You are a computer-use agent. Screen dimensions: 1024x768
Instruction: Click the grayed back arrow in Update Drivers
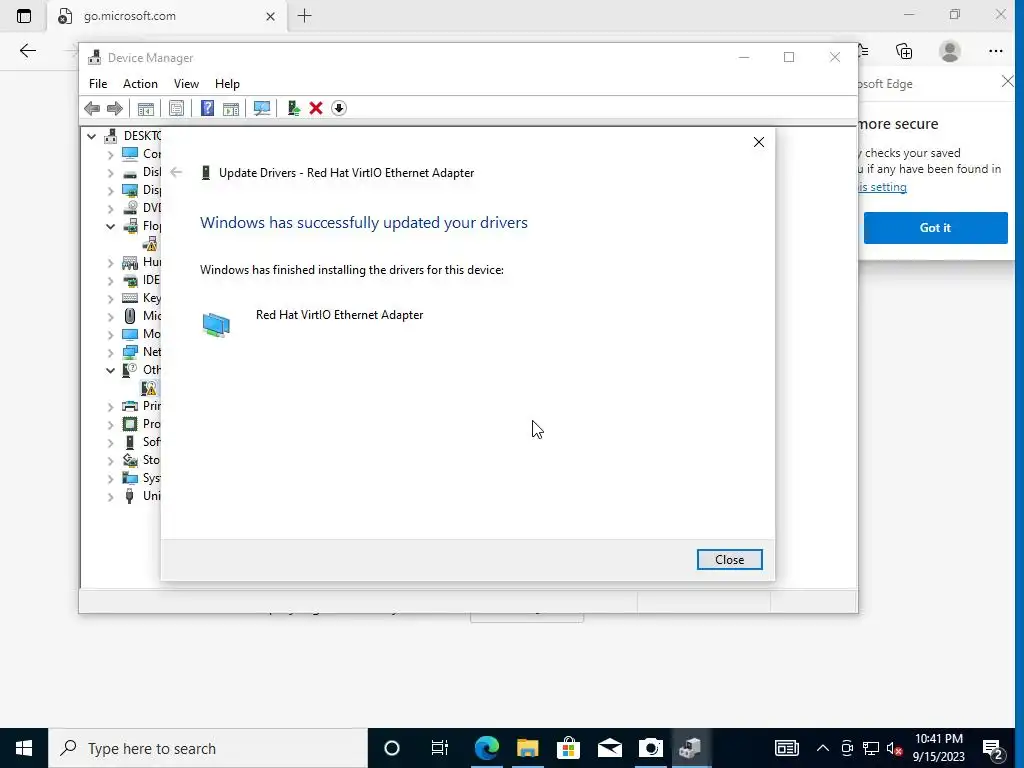176,172
